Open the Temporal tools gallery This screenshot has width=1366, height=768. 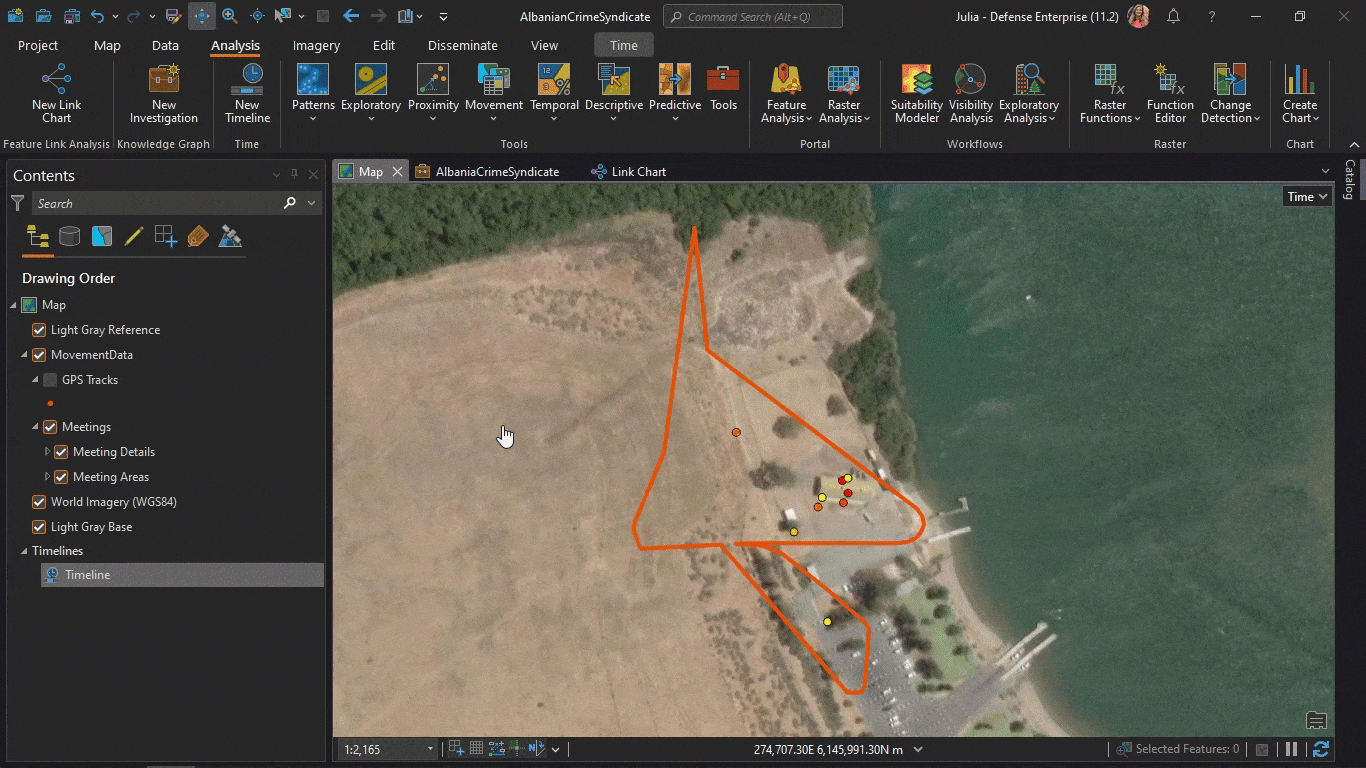554,95
